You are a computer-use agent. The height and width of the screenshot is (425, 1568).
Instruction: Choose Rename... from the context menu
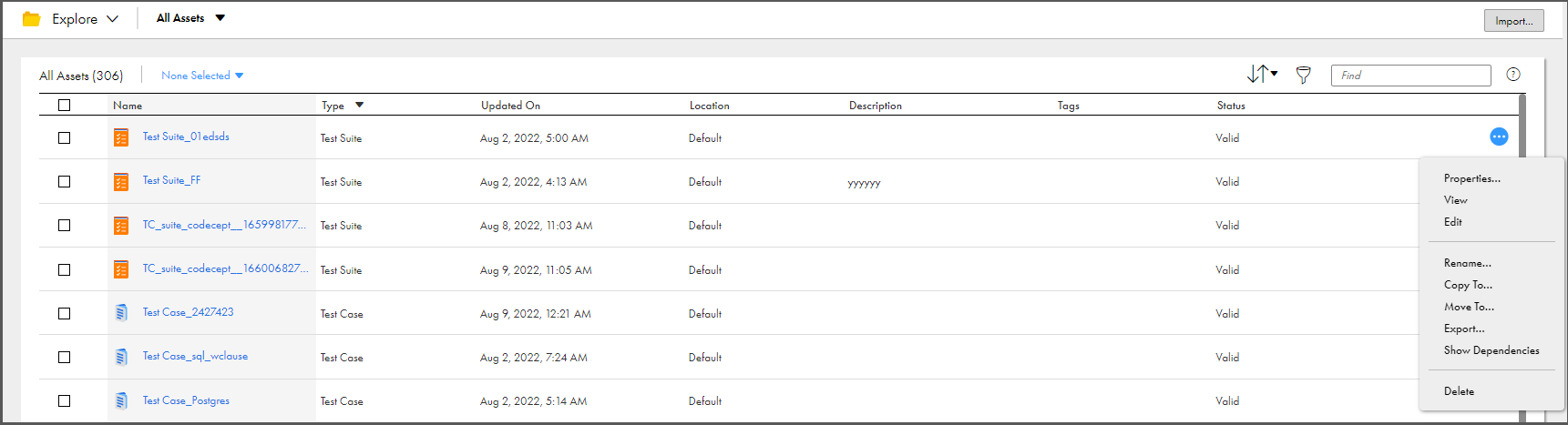pos(1467,263)
